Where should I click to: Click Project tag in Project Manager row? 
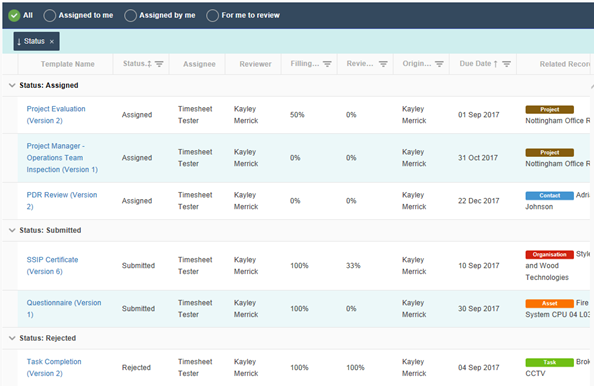[549, 153]
